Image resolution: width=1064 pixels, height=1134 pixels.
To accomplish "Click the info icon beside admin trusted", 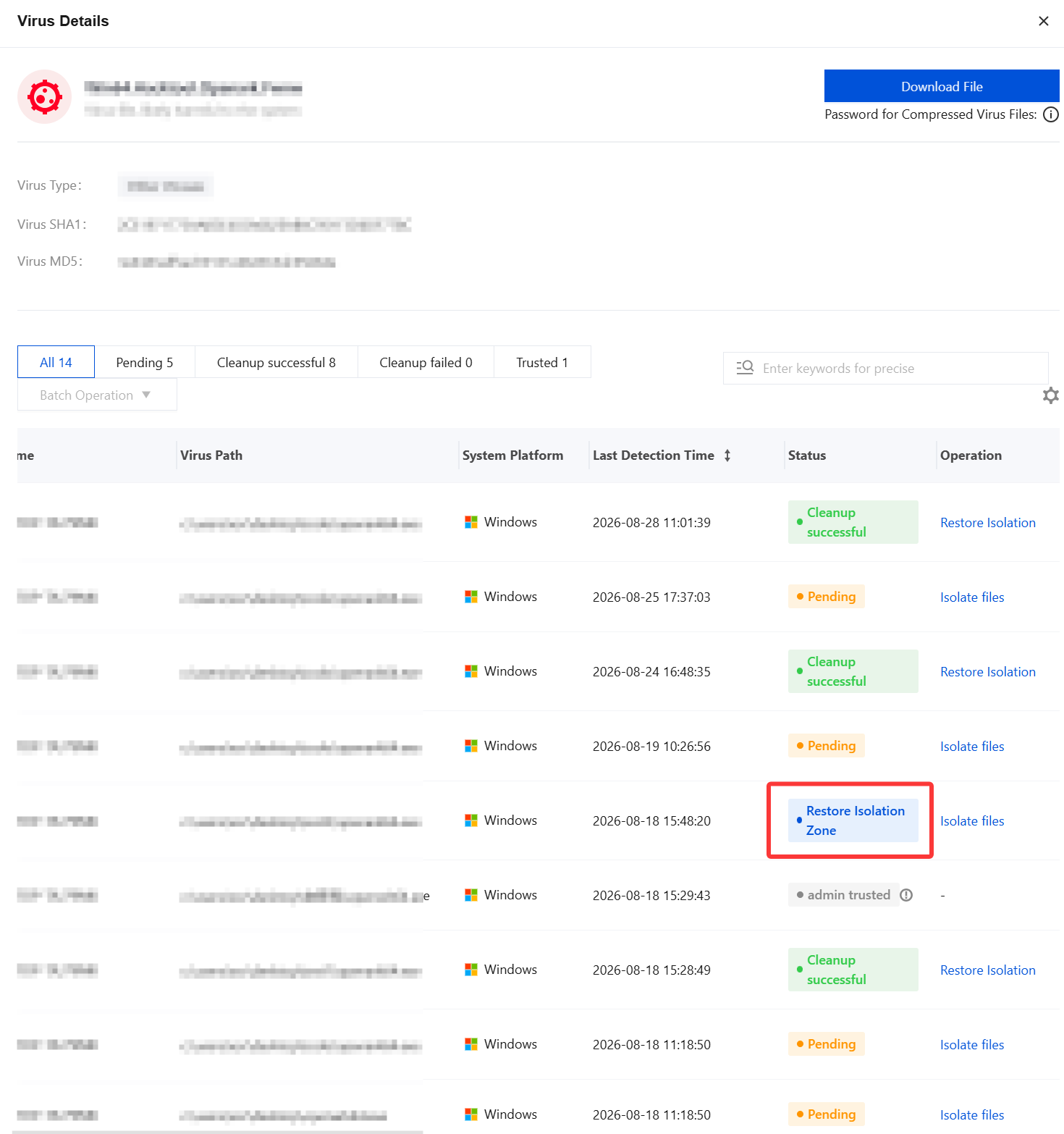I will pyautogui.click(x=906, y=895).
